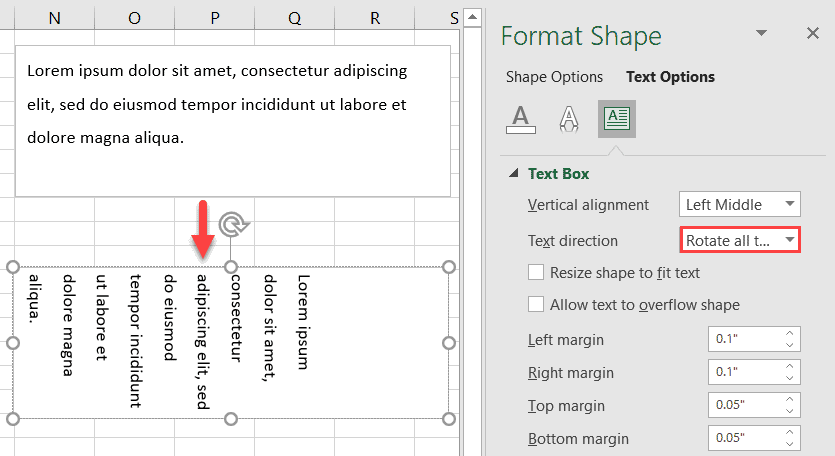
Task: Click the bottom-right resize handle of rotated shape
Action: (448, 417)
